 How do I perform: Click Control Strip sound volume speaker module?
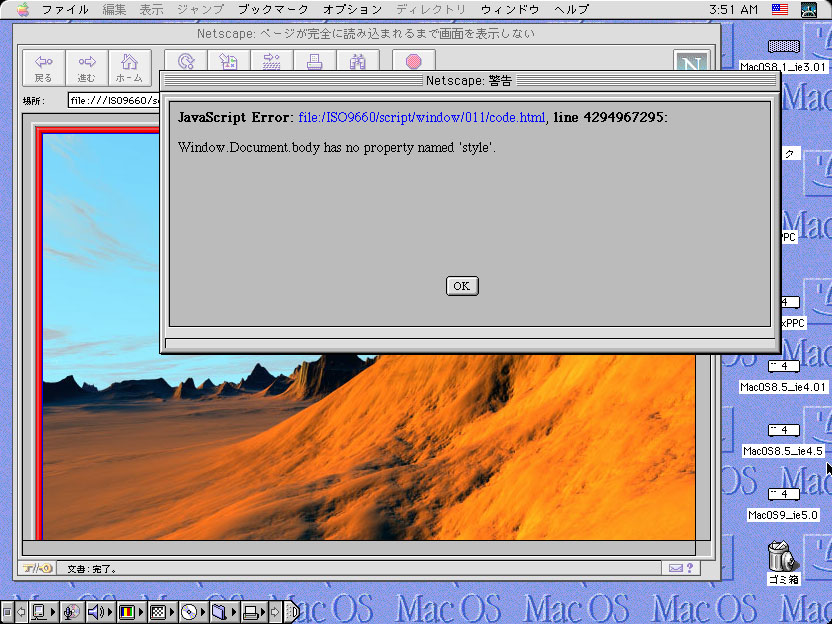100,612
